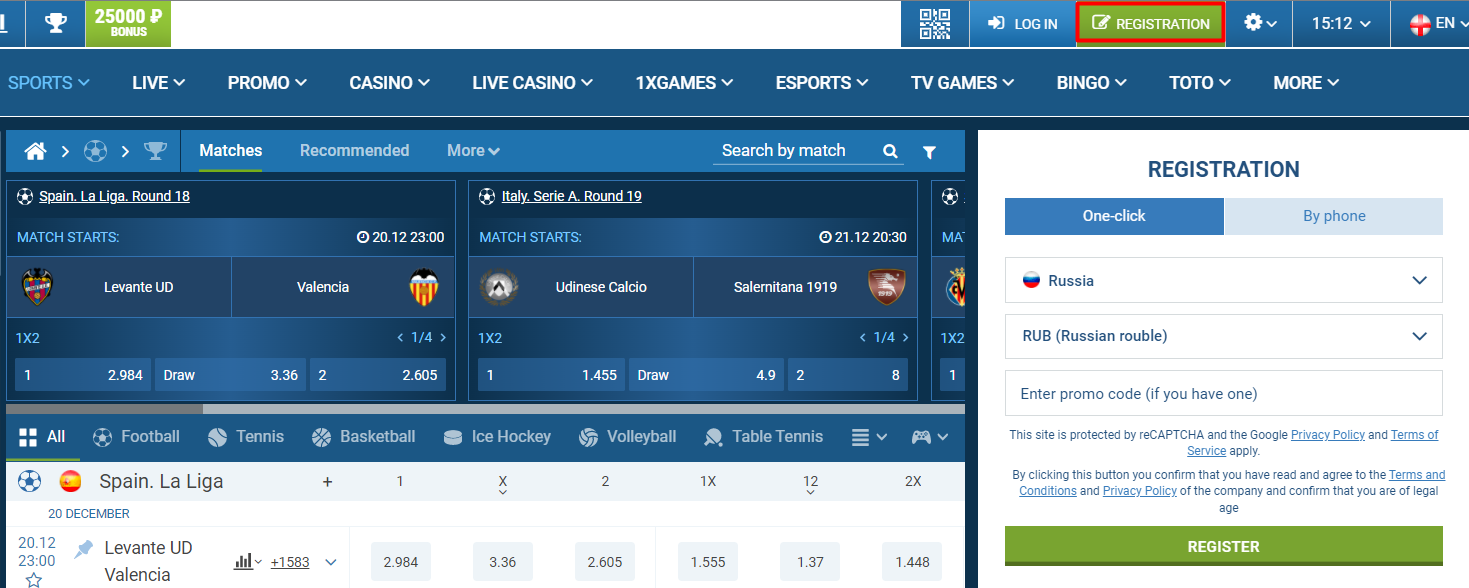Go to the home breadcrumb icon
This screenshot has width=1469, height=588.
point(35,151)
